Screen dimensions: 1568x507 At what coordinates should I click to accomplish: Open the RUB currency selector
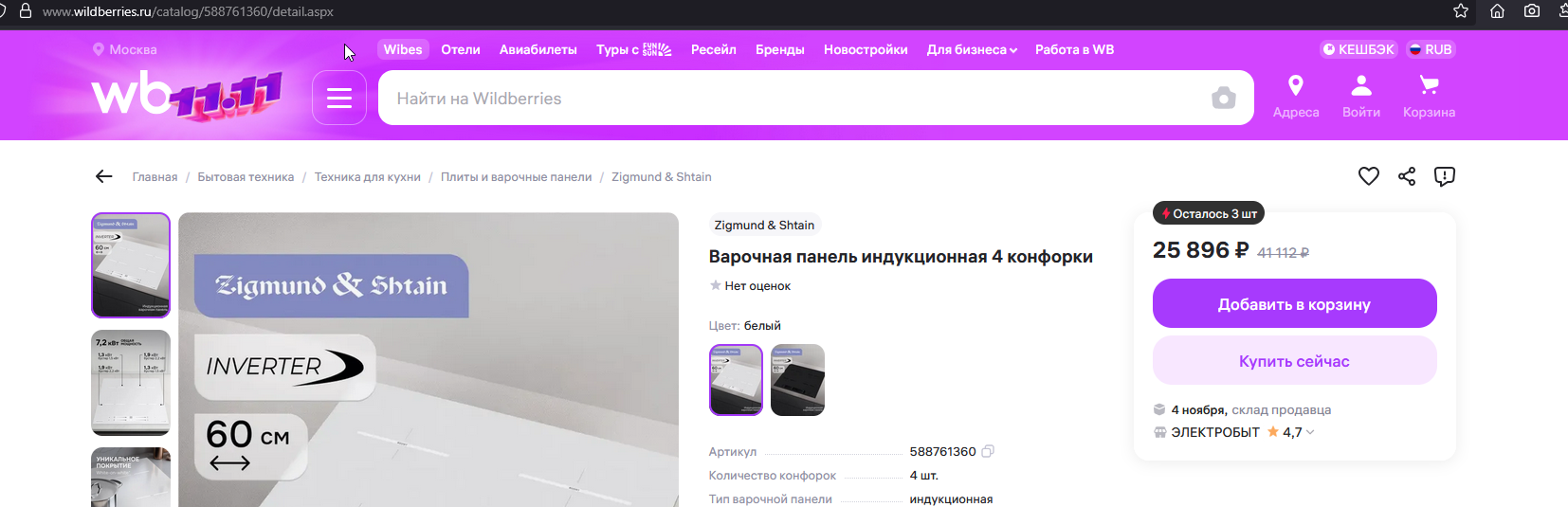[x=1431, y=49]
